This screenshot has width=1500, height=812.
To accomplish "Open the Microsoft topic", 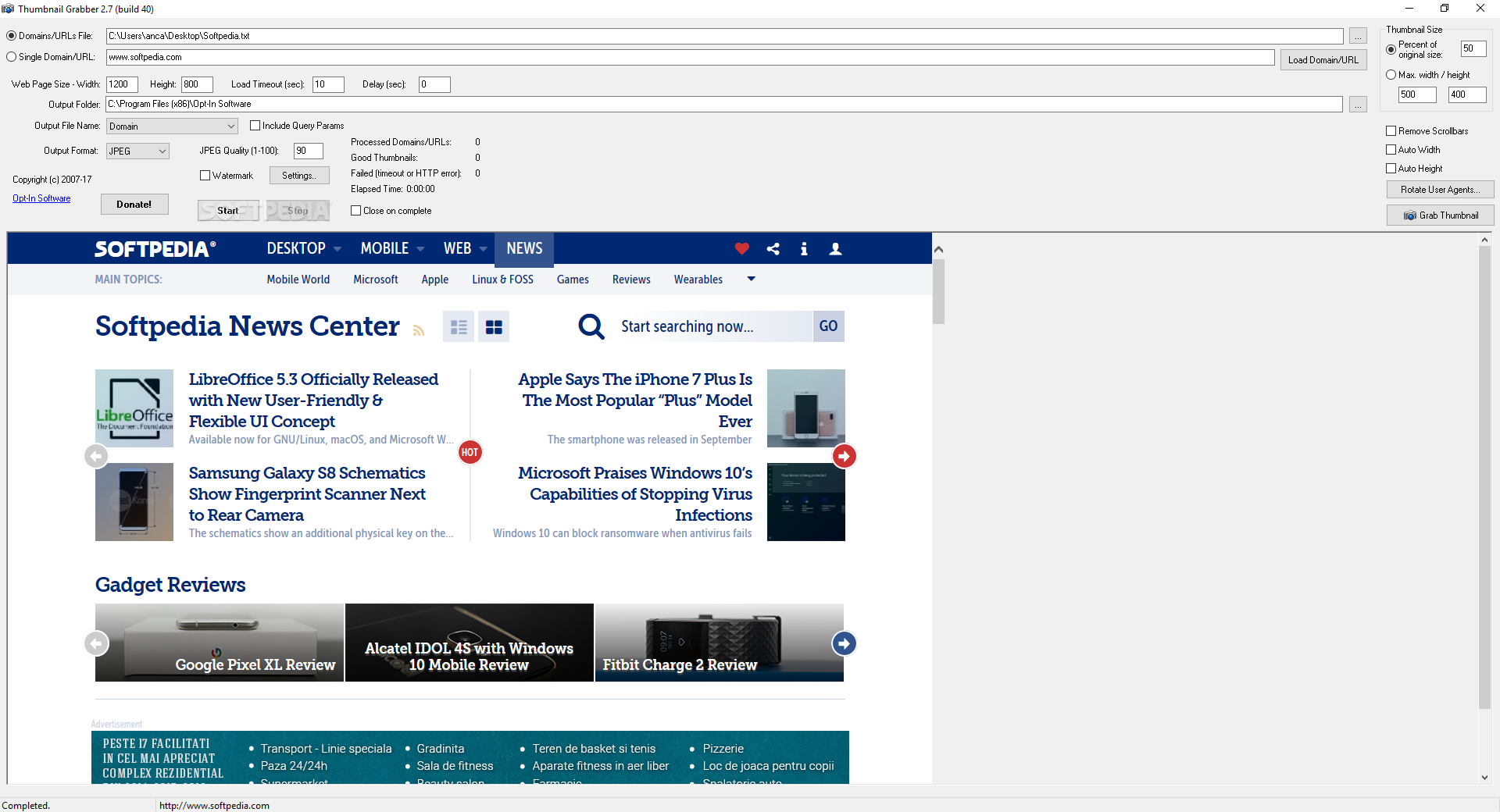I will pyautogui.click(x=375, y=280).
